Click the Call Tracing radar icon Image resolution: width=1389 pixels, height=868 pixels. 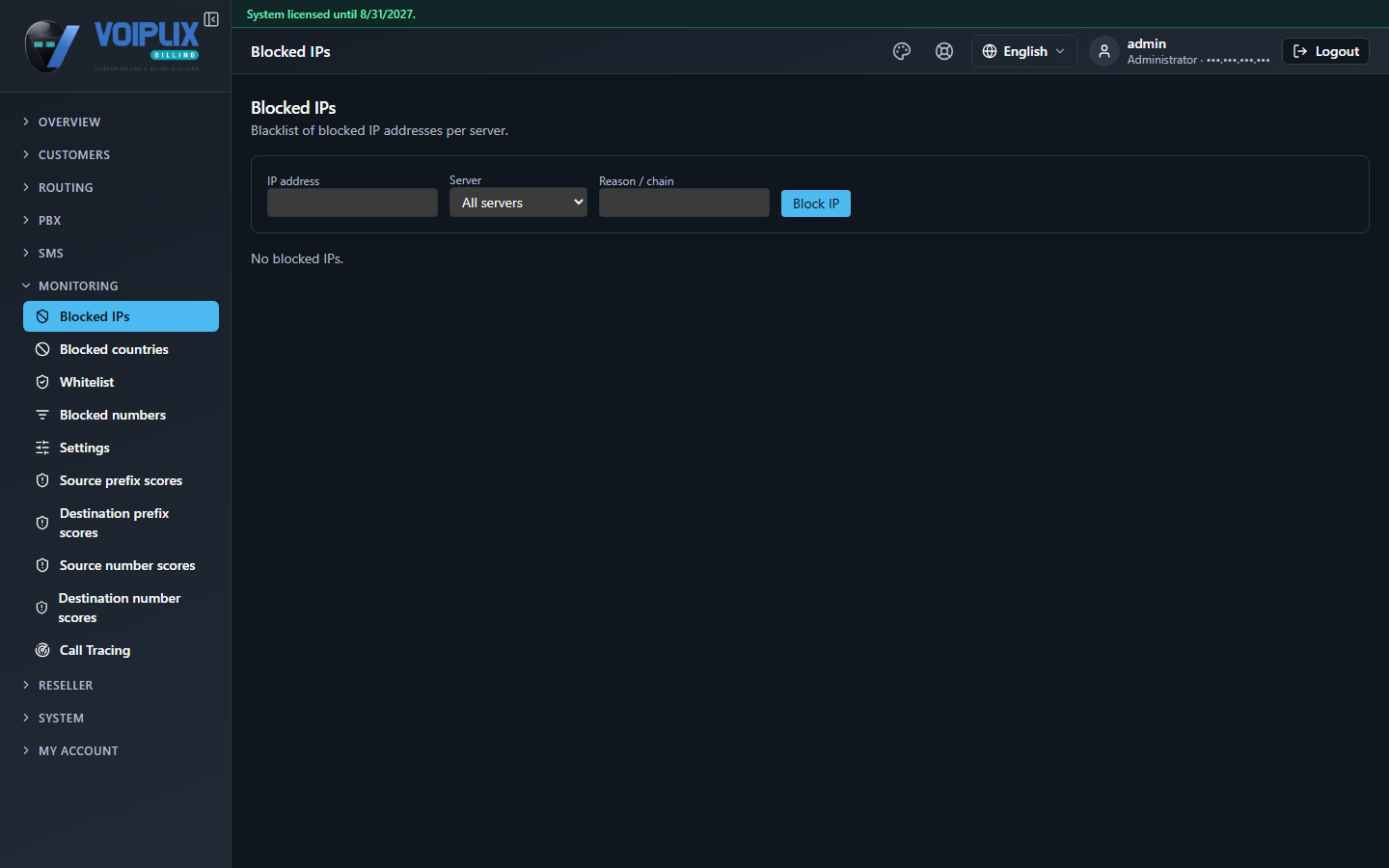click(x=42, y=650)
